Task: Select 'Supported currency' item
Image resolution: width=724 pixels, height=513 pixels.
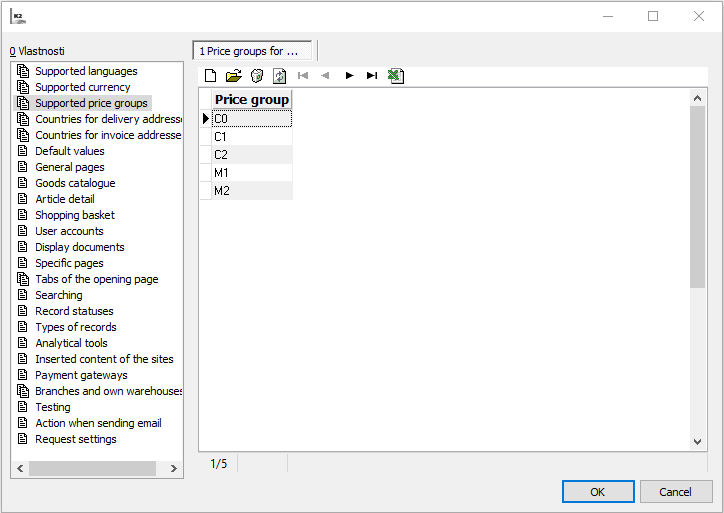Action: 82,87
